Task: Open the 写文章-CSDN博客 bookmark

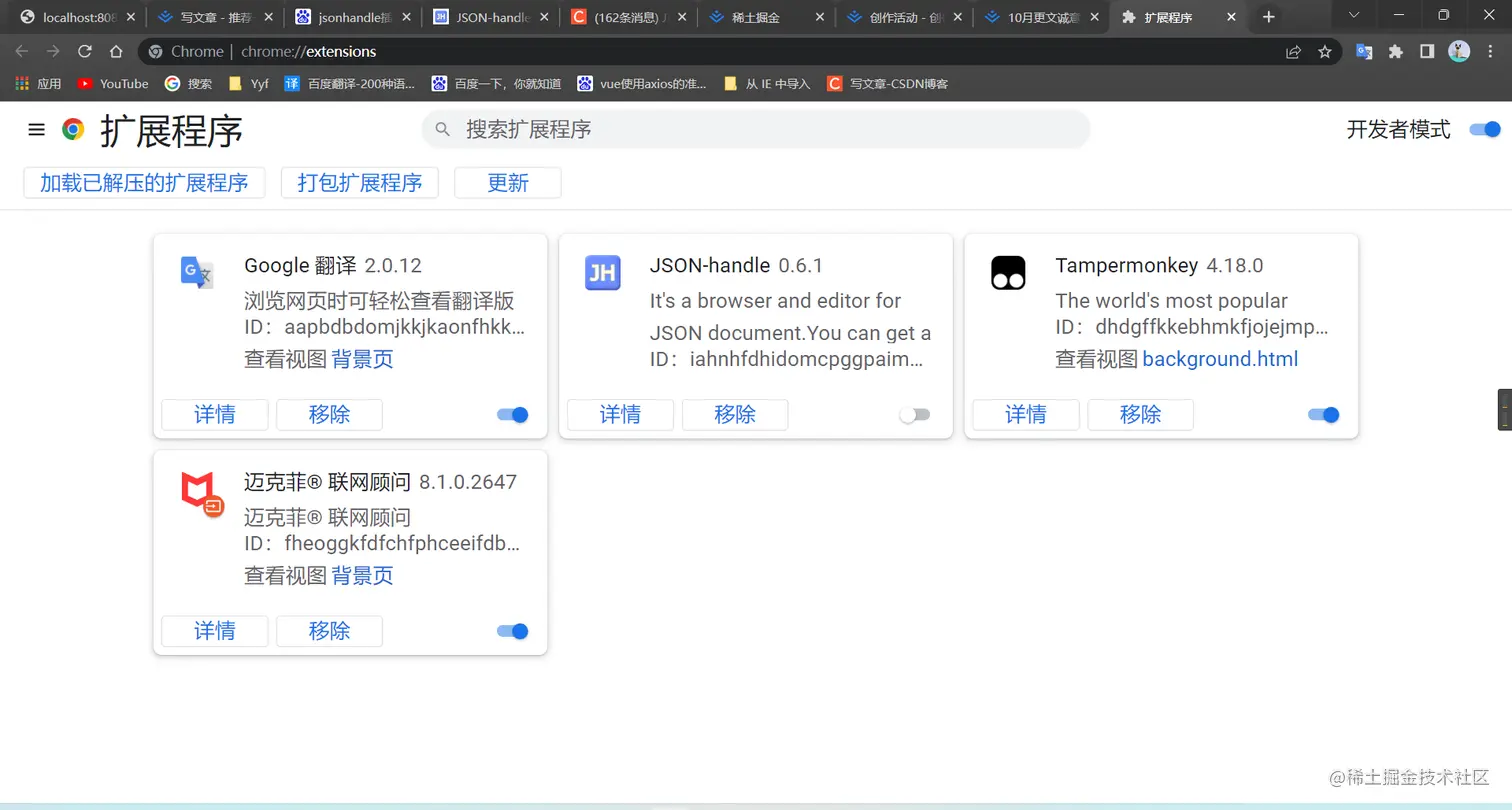Action: 888,84
